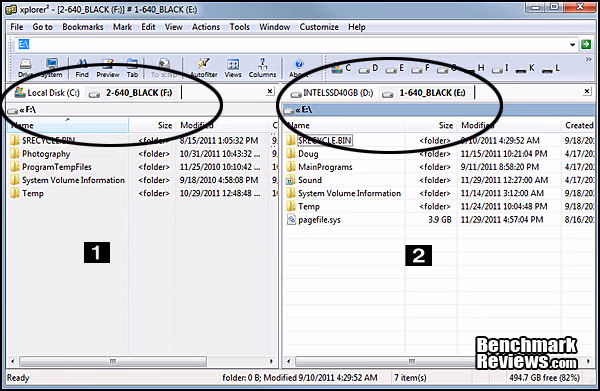The image size is (600, 391).
Task: Select the Photography folder icon
Action: [x=15, y=154]
